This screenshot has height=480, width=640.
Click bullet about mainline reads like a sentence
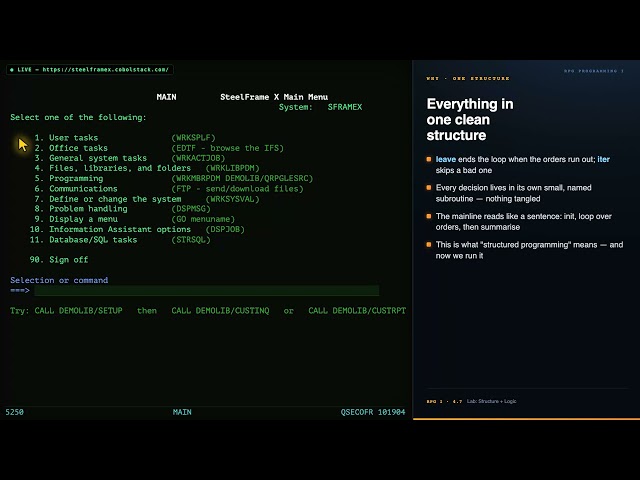coord(524,222)
